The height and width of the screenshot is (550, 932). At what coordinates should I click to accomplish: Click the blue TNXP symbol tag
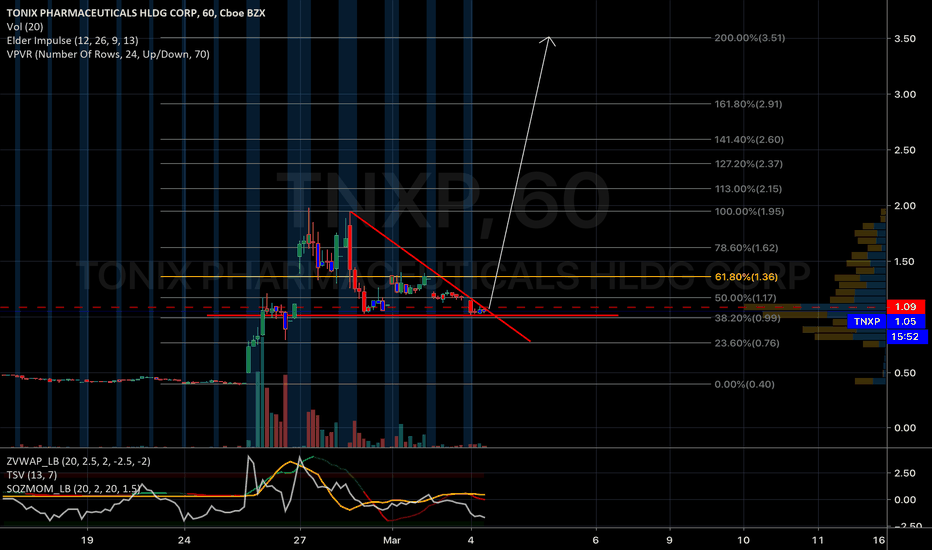coord(867,322)
